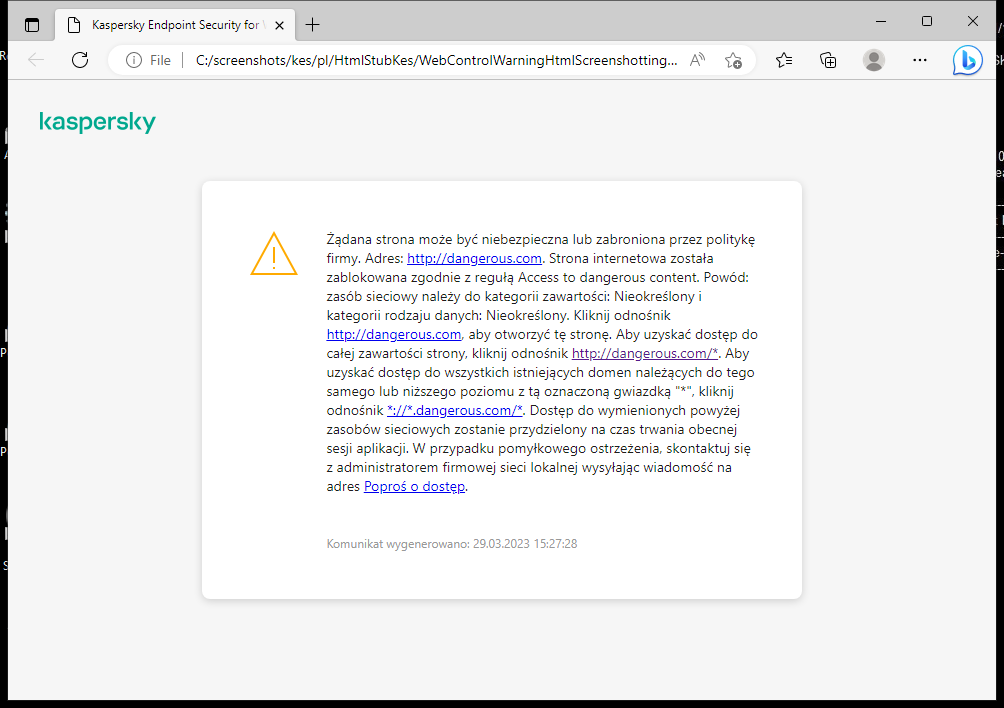
Task: Click the yellow warning triangle icon
Action: [274, 256]
